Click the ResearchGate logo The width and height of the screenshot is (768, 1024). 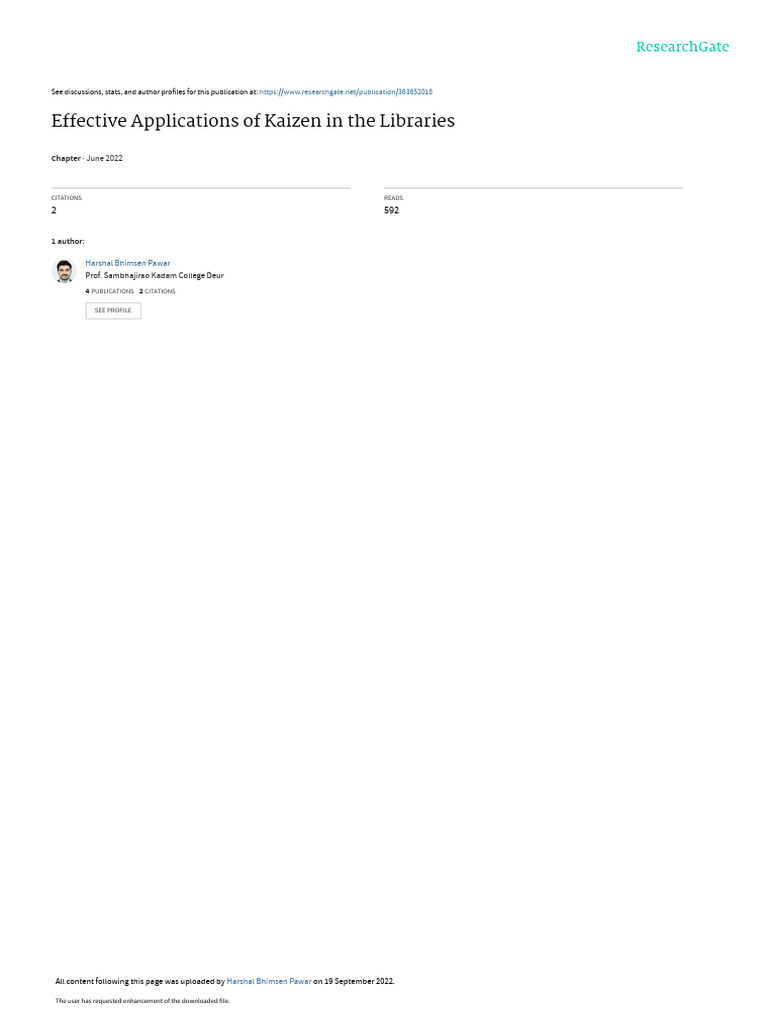tap(682, 46)
